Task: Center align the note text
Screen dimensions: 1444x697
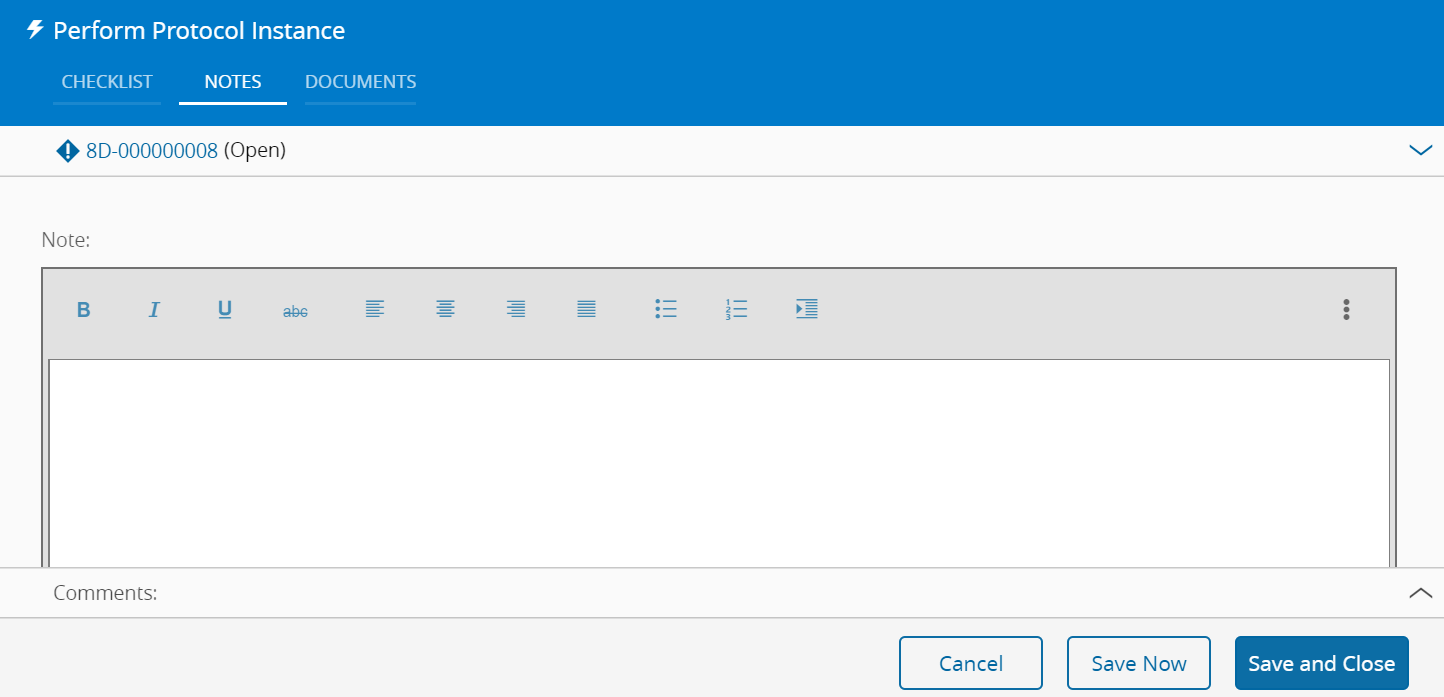Action: pos(446,310)
